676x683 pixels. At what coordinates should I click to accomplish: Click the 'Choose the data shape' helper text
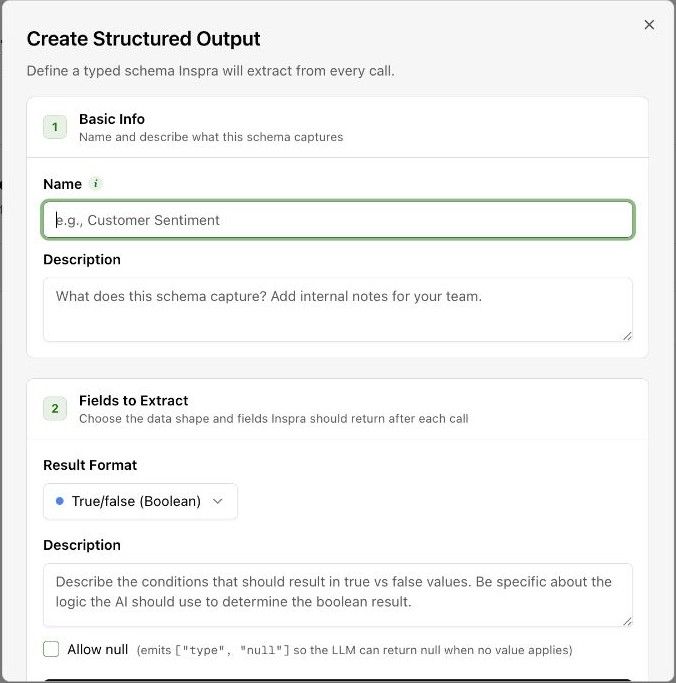click(274, 419)
